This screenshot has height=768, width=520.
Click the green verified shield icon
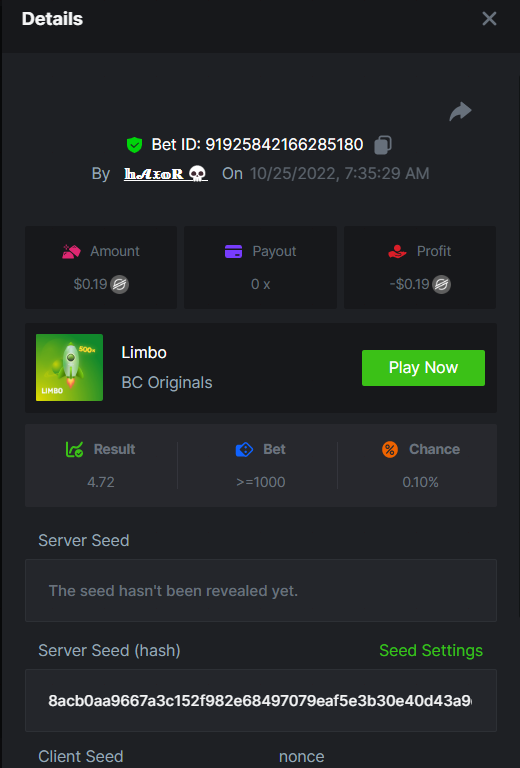(x=134, y=145)
